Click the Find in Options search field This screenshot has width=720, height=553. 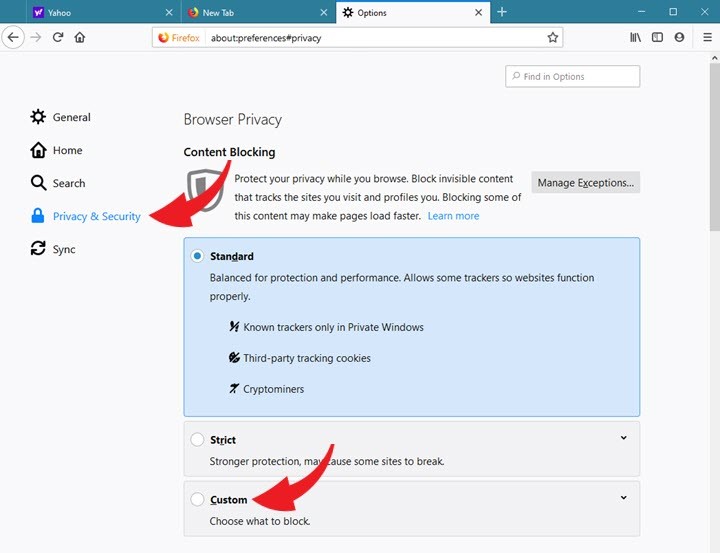pyautogui.click(x=573, y=76)
